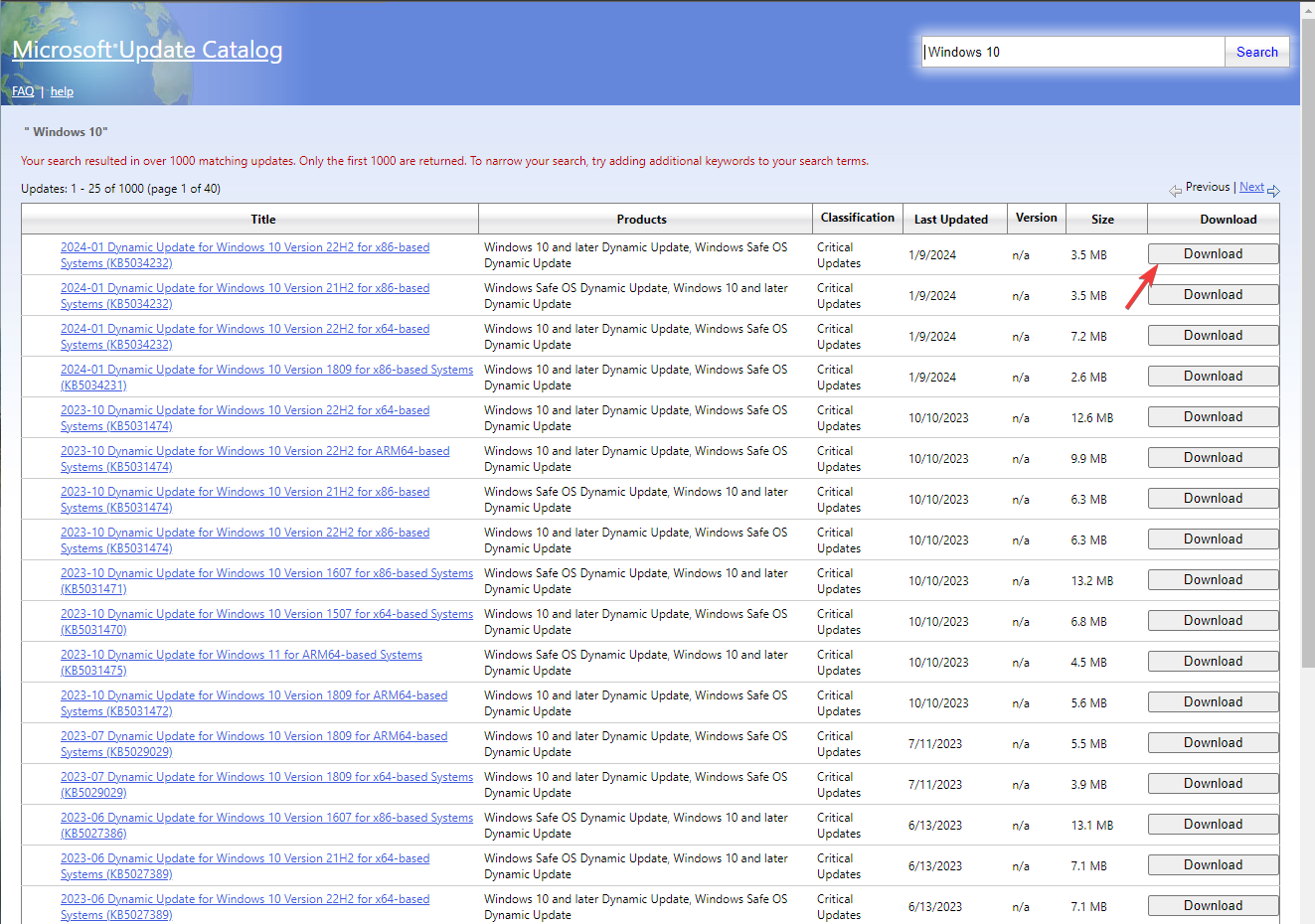This screenshot has height=924, width=1315.
Task: Open 2023-07 1809 ARM64 KB5029029 title link
Action: click(253, 744)
